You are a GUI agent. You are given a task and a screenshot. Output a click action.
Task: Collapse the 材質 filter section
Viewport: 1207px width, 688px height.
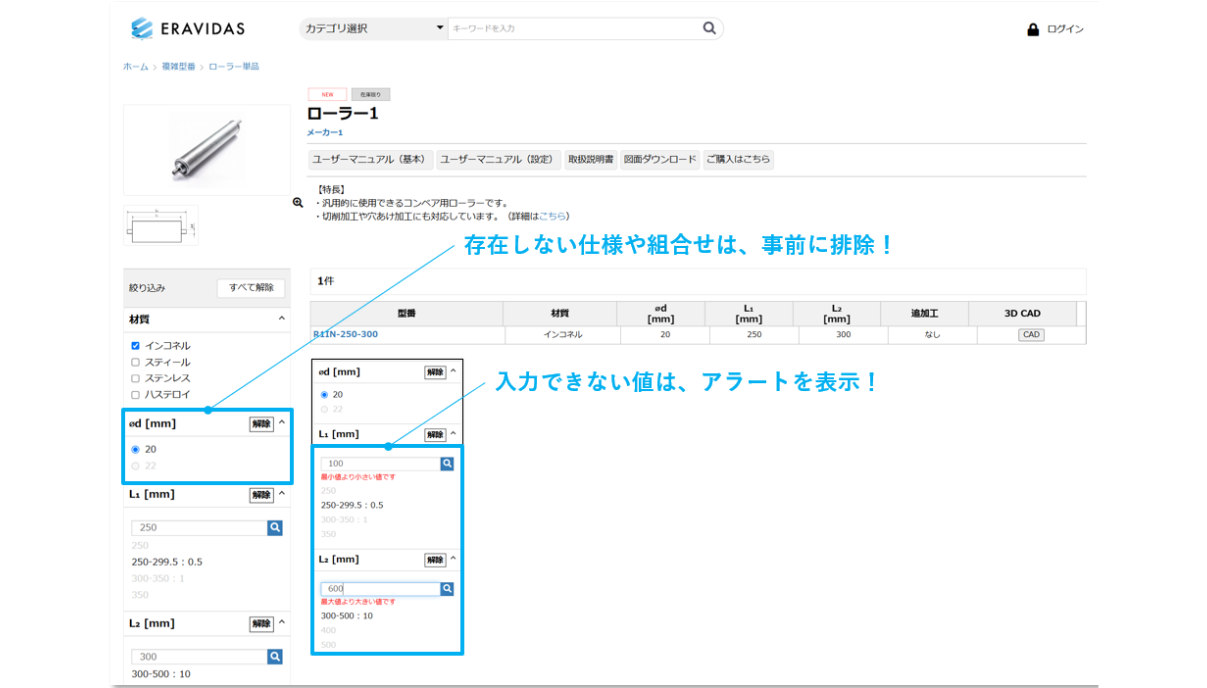pos(282,319)
